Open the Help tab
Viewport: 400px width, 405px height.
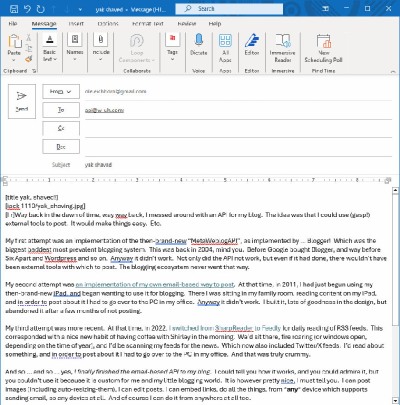pyautogui.click(x=215, y=24)
